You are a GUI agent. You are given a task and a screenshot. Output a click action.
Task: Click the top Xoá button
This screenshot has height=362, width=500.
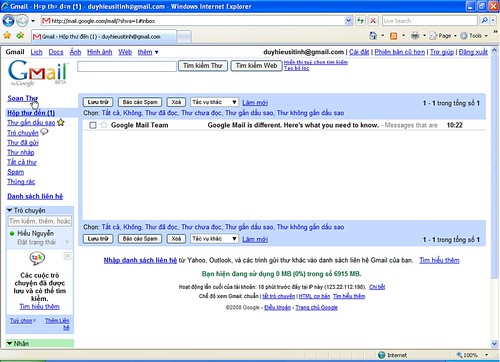(x=176, y=102)
